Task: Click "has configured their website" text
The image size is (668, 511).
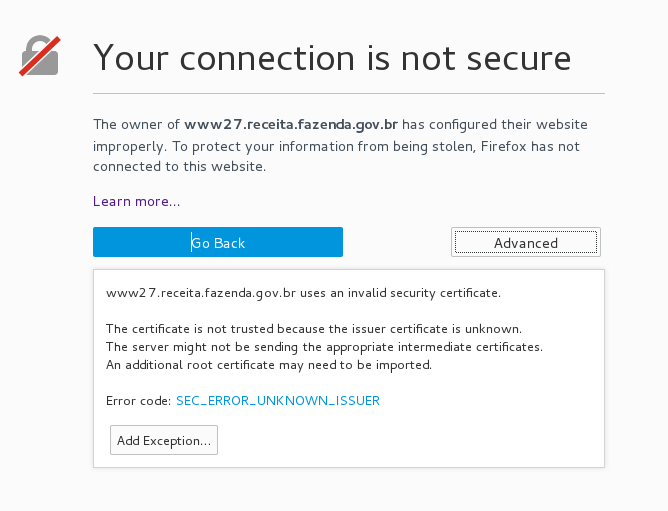Action: pyautogui.click(x=495, y=124)
